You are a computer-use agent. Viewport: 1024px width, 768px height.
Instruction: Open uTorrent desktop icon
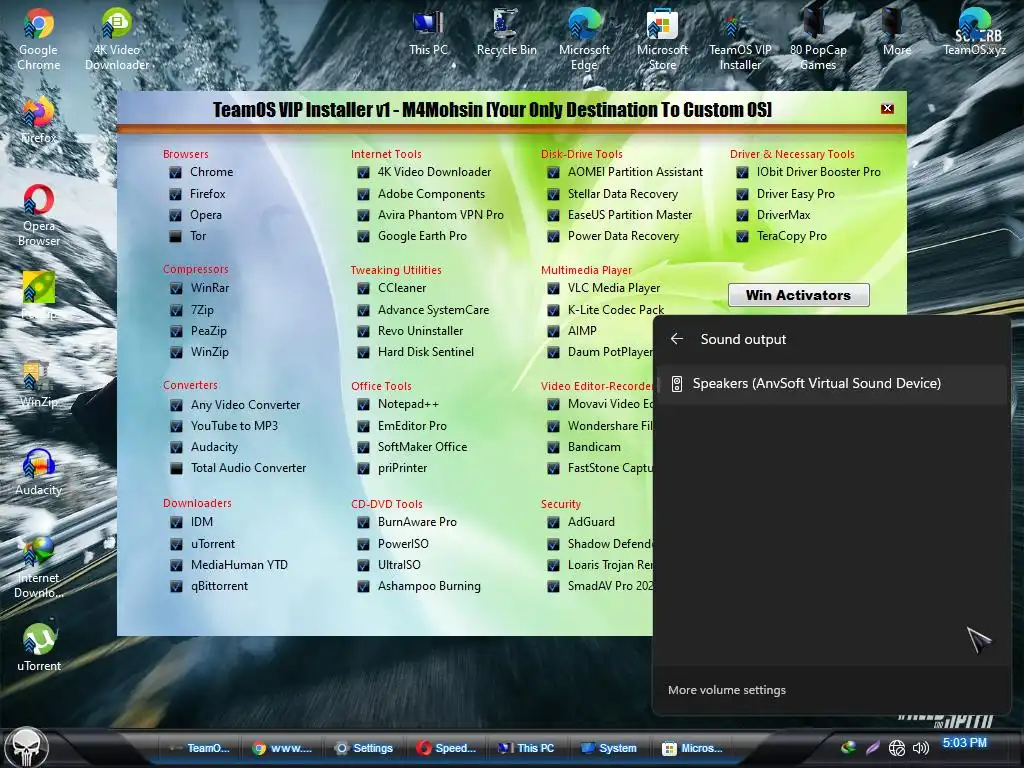39,648
